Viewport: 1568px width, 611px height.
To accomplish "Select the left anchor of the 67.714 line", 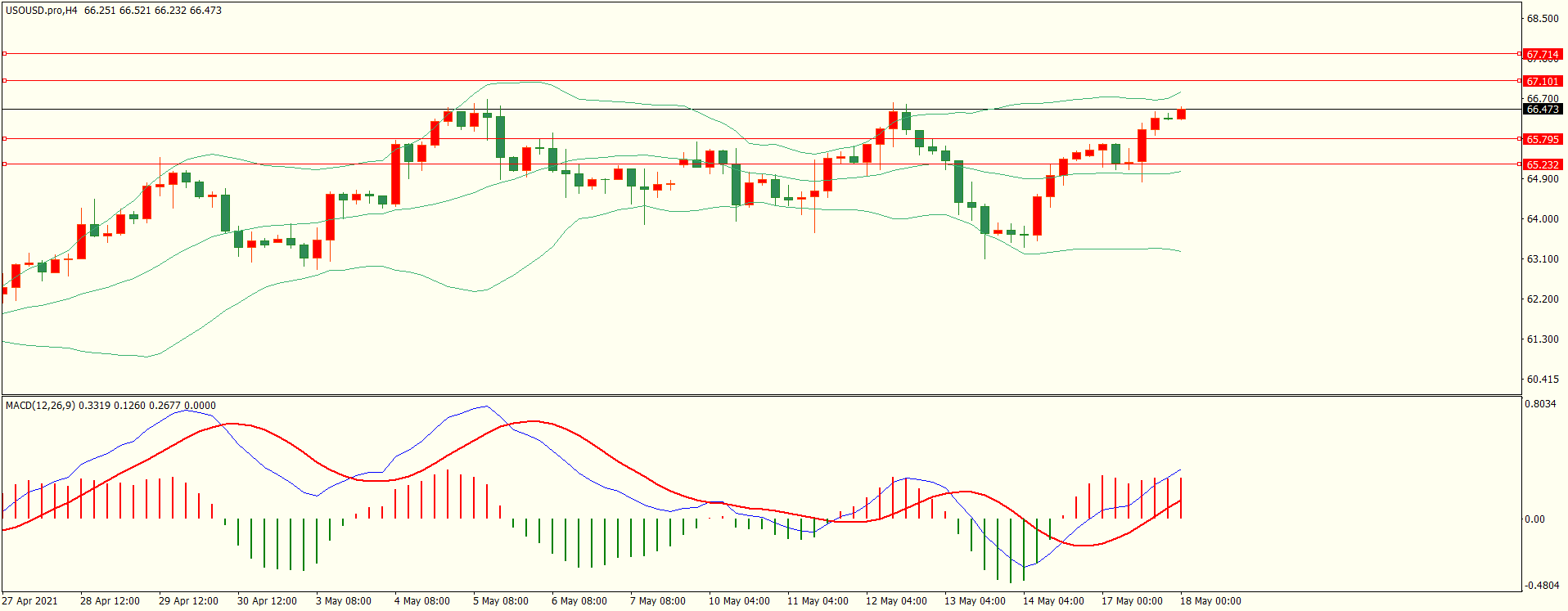I will point(4,54).
